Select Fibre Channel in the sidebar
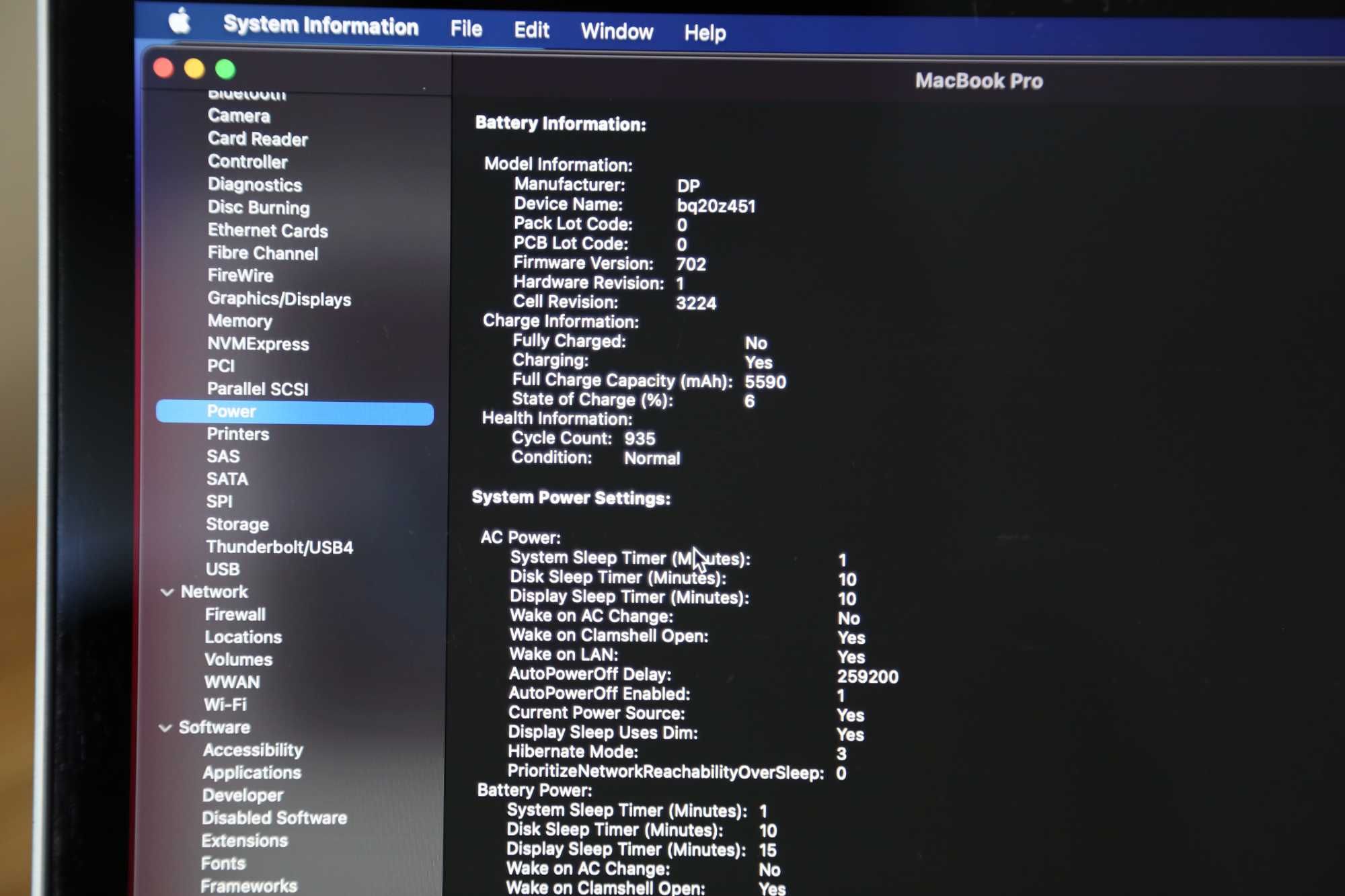1345x896 pixels. click(x=263, y=253)
